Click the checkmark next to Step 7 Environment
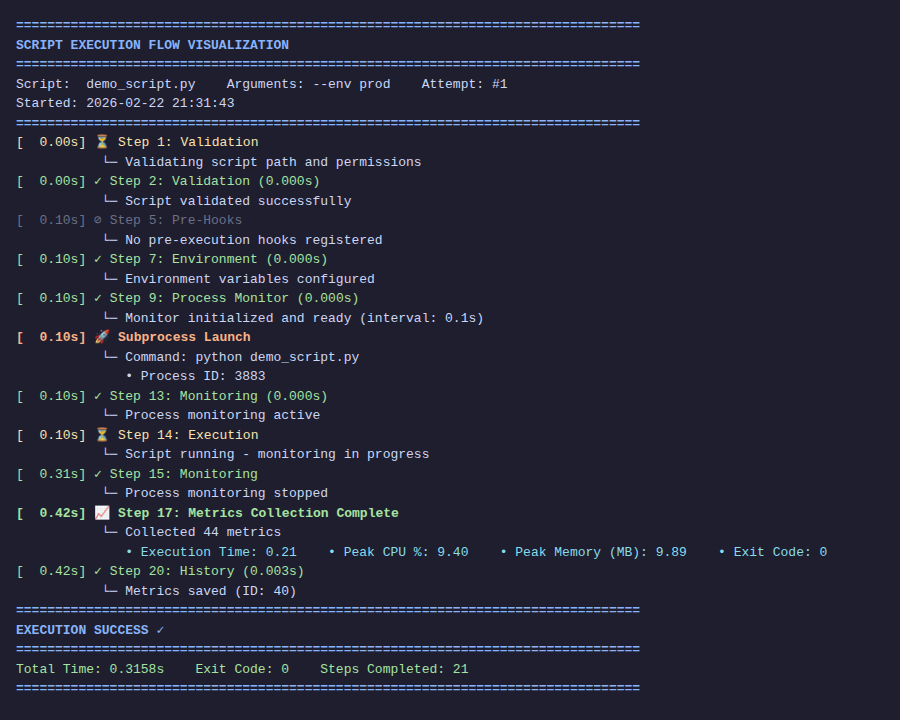 point(98,259)
